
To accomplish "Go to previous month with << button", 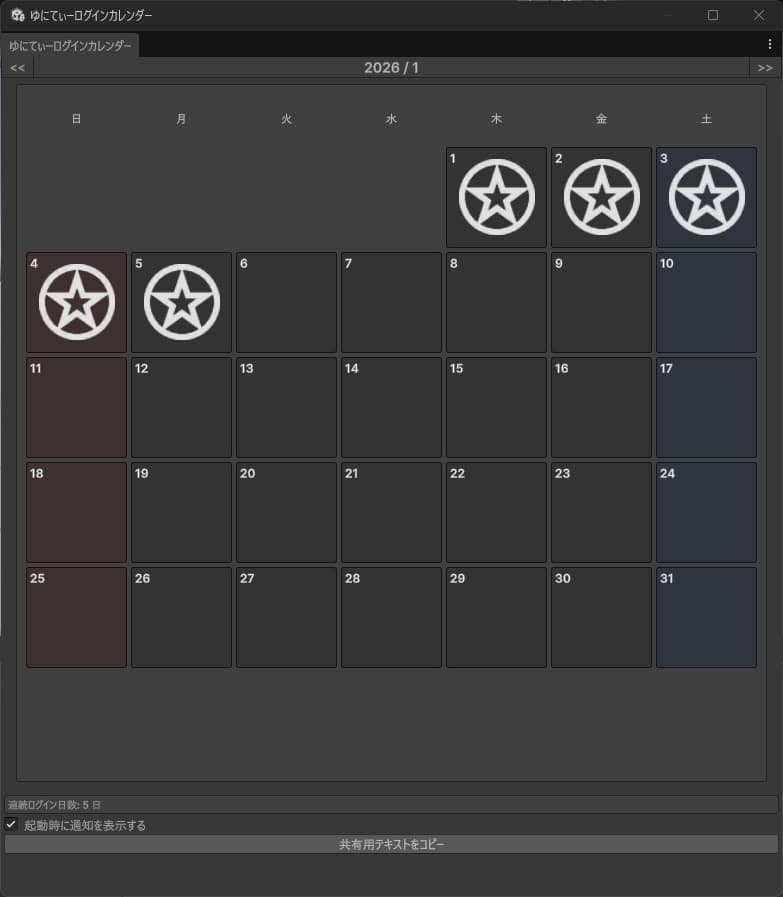I will tap(17, 68).
